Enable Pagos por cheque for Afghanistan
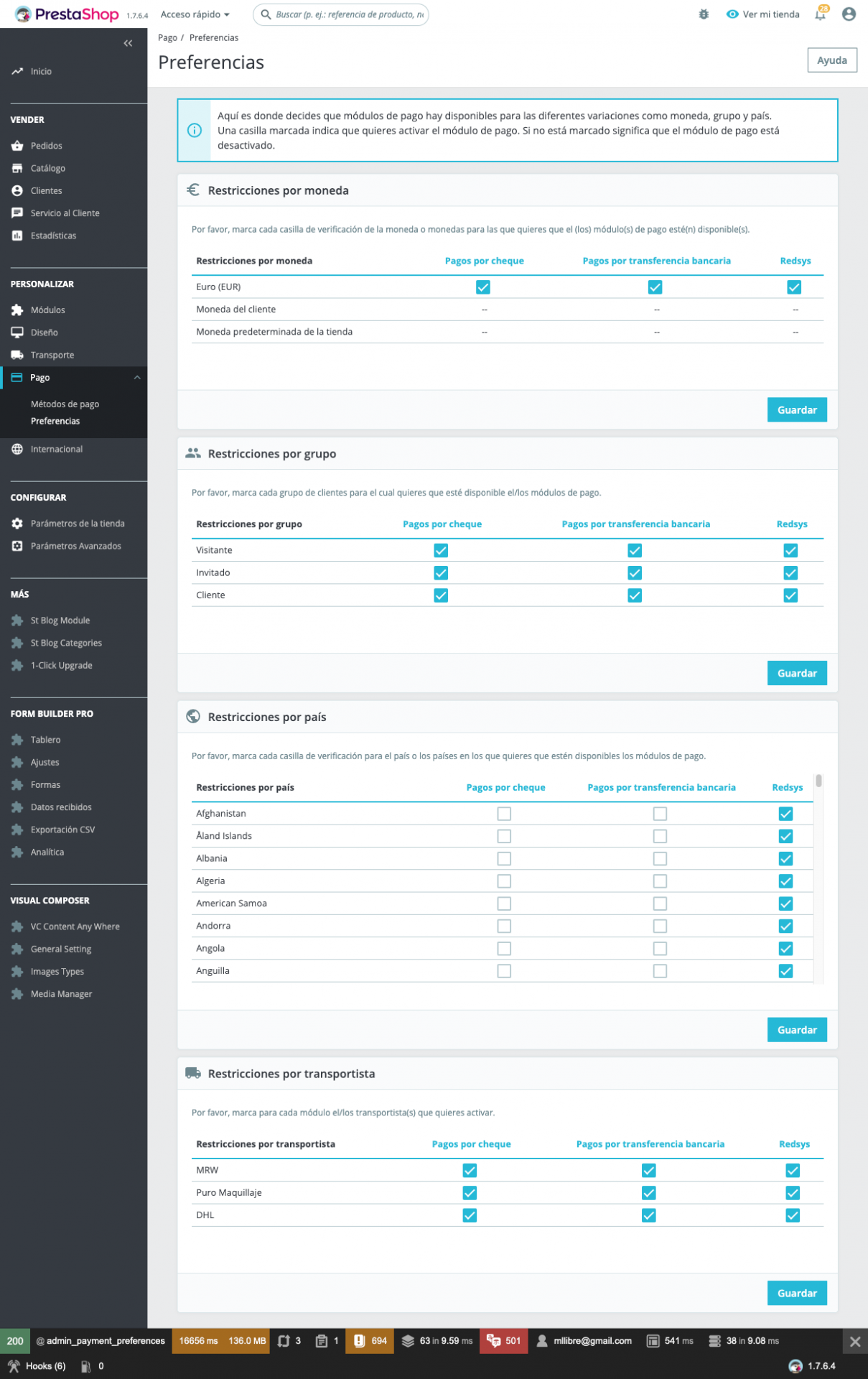The image size is (868, 1379). [x=504, y=814]
